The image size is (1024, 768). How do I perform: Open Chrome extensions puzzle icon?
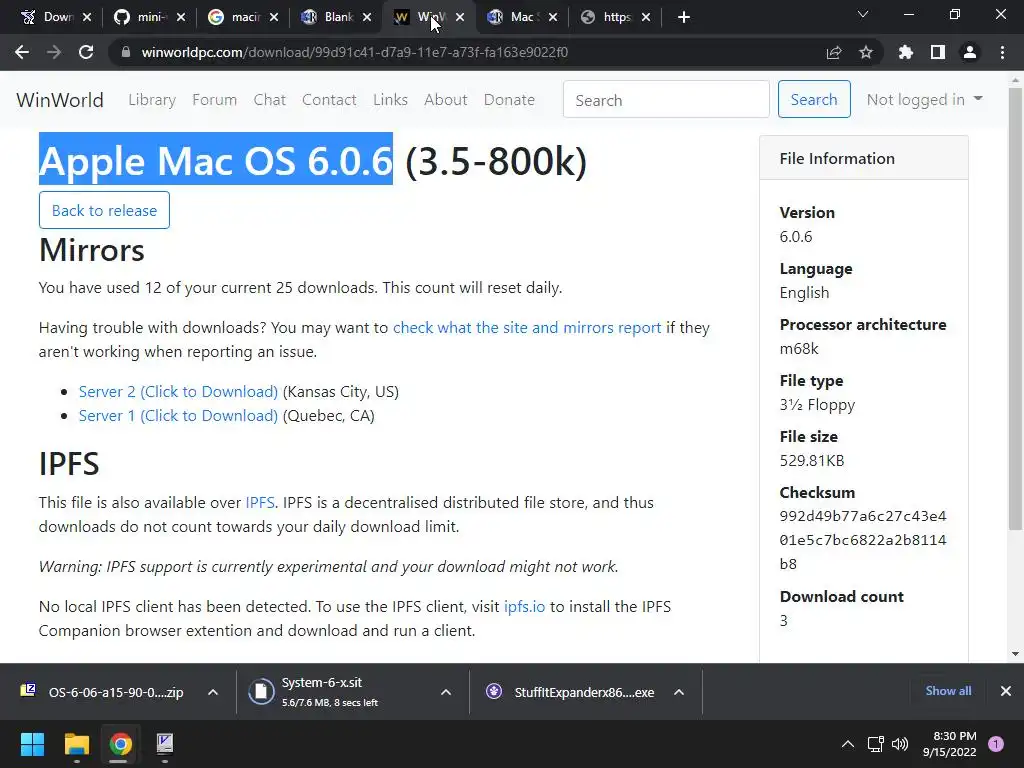(x=906, y=52)
